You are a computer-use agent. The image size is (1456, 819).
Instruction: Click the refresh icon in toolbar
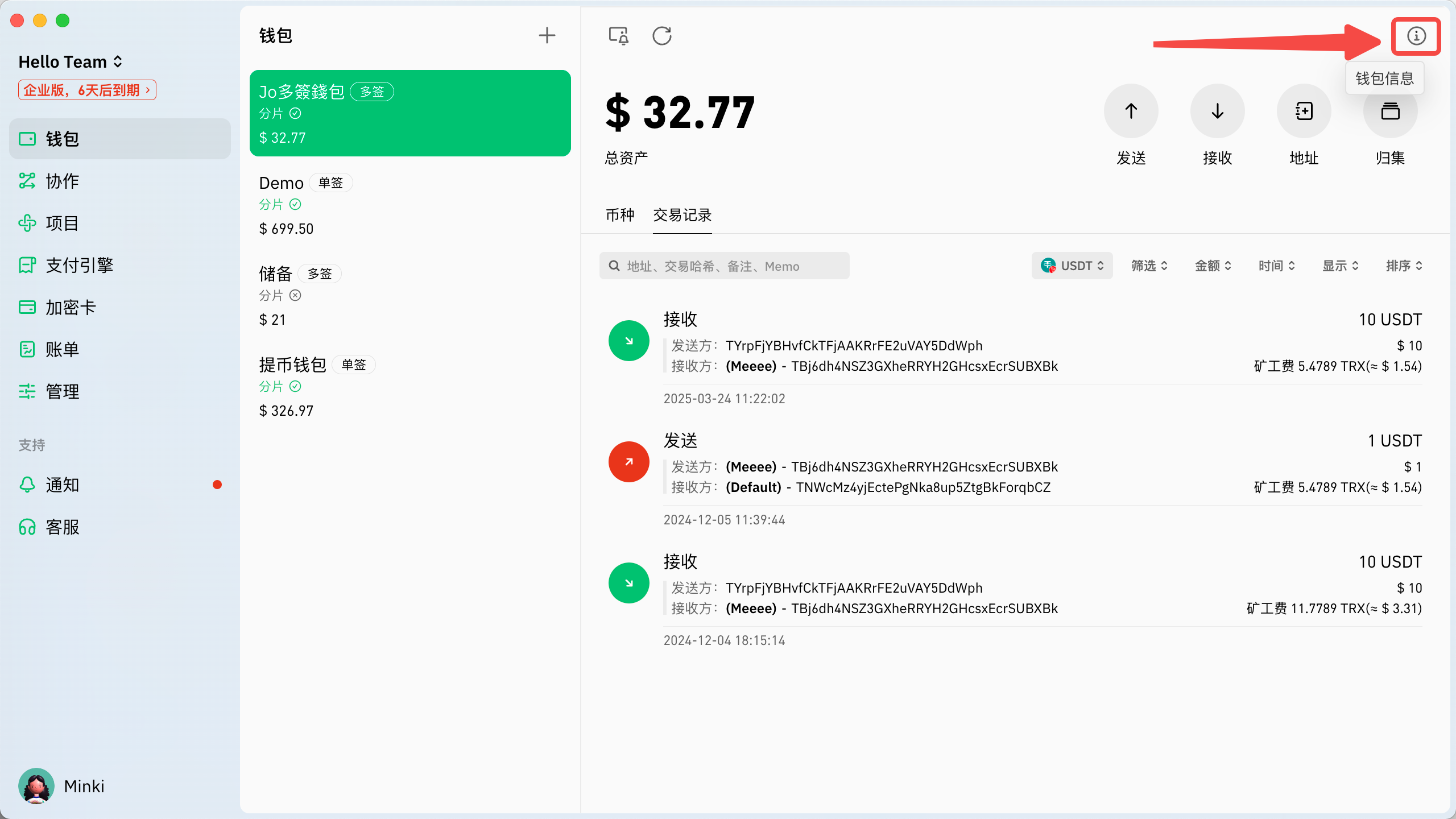[x=662, y=36]
